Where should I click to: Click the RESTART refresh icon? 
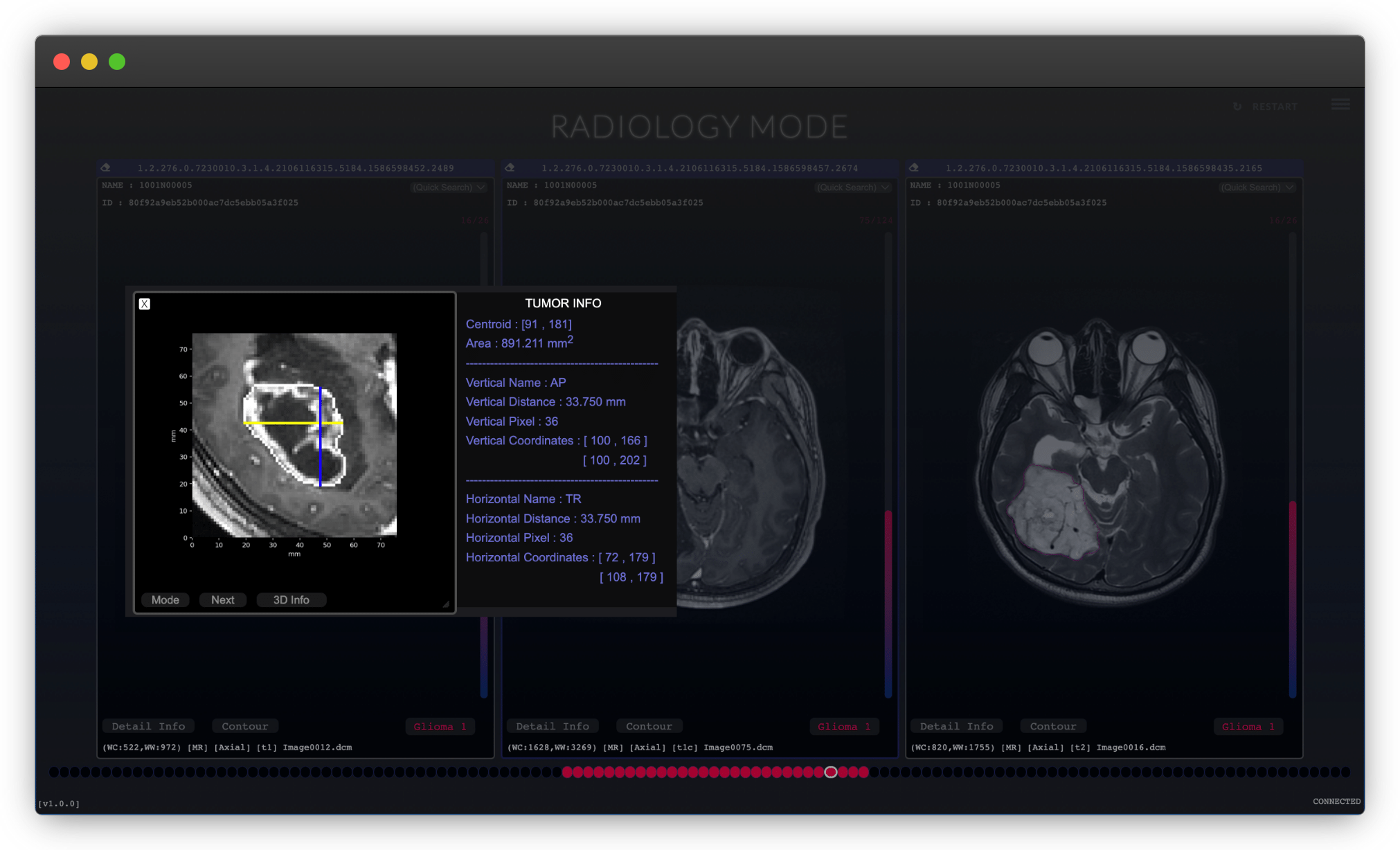coord(1237,107)
